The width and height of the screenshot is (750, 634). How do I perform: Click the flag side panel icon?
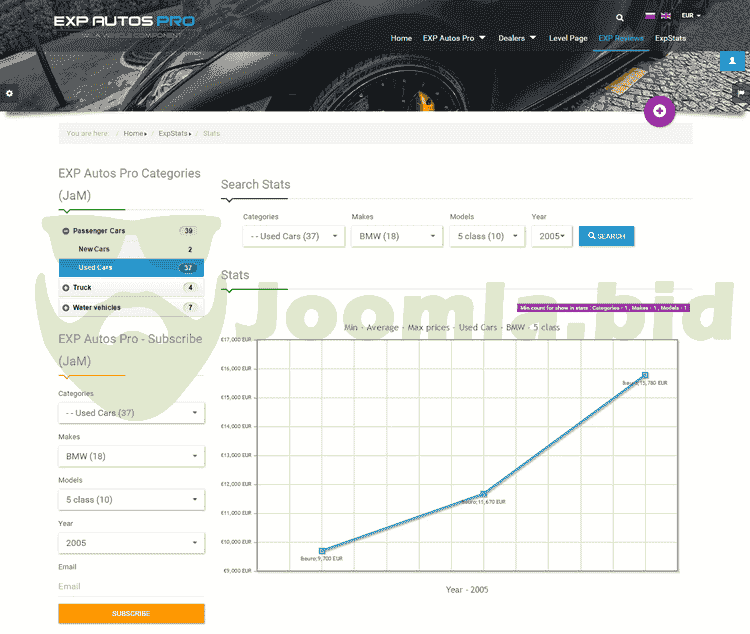741,93
